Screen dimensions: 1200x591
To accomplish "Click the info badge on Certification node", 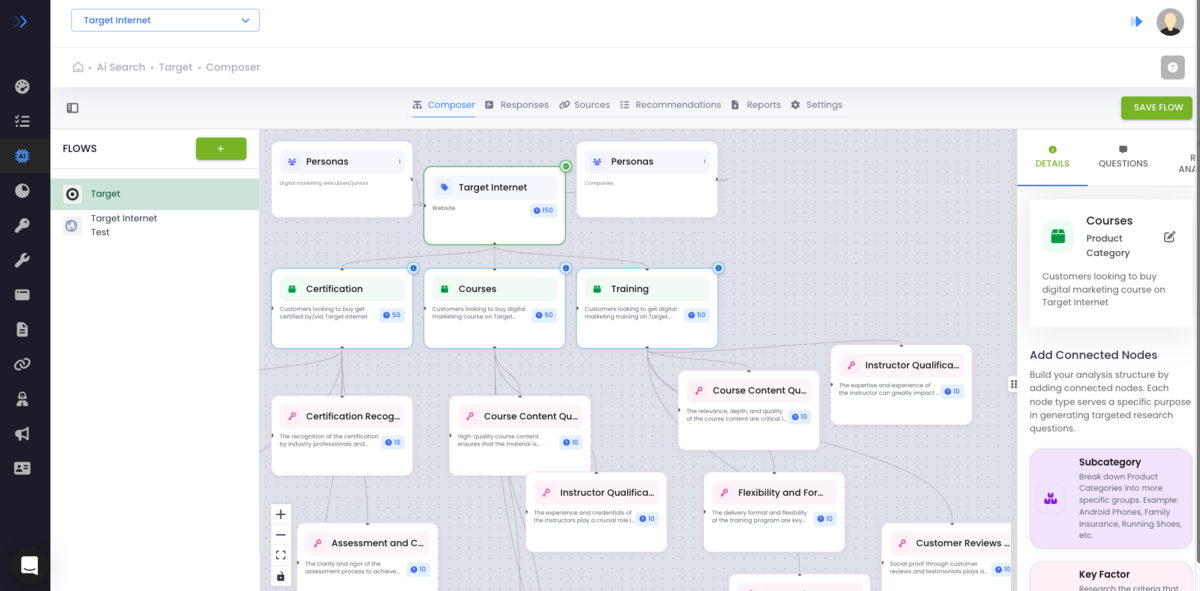I will point(412,268).
